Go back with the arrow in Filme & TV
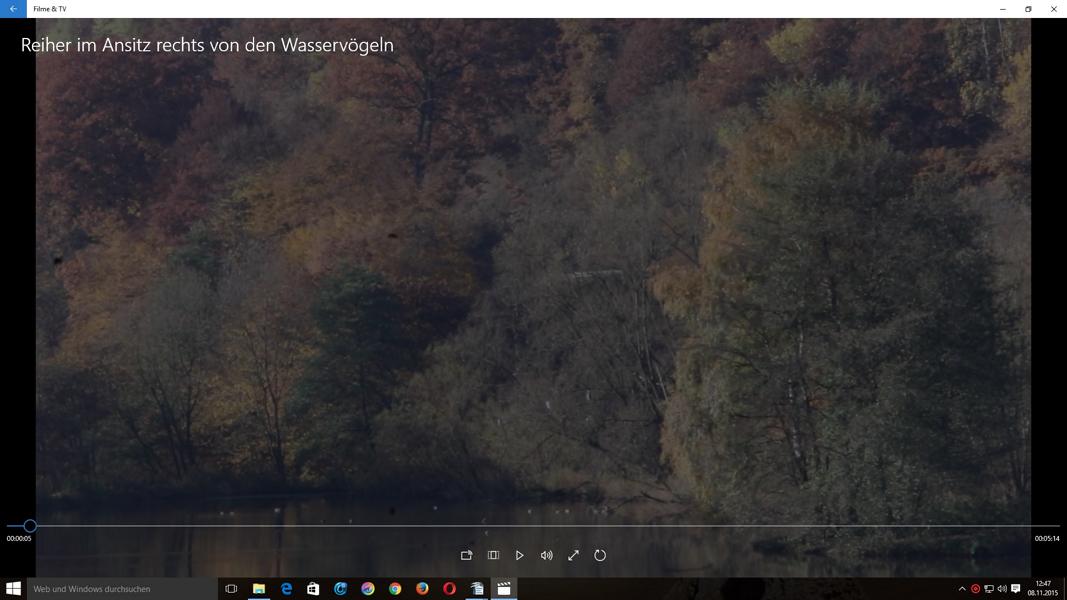Viewport: 1067px width, 600px height. click(x=13, y=9)
